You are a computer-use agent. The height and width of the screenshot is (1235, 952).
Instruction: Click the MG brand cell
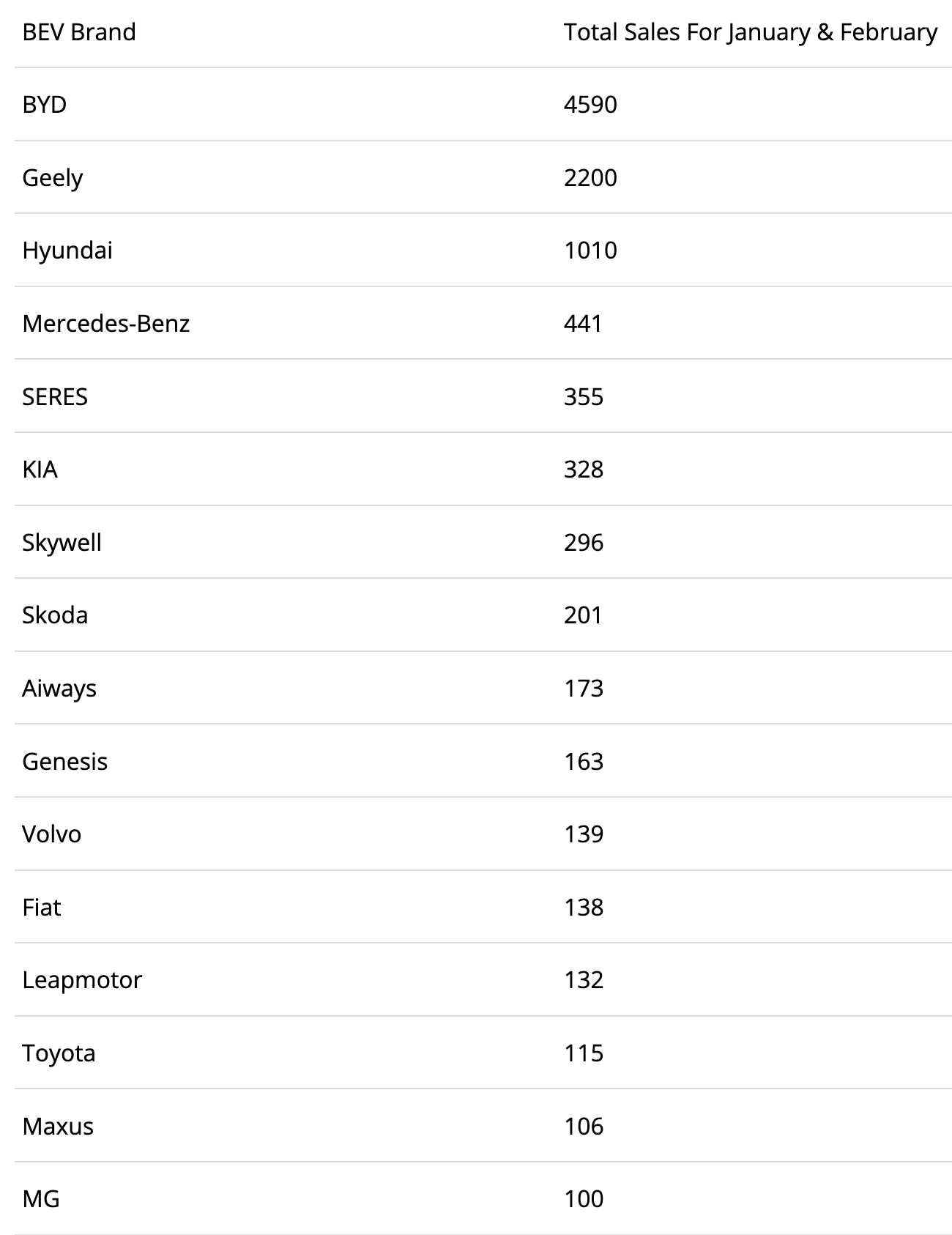41,1198
